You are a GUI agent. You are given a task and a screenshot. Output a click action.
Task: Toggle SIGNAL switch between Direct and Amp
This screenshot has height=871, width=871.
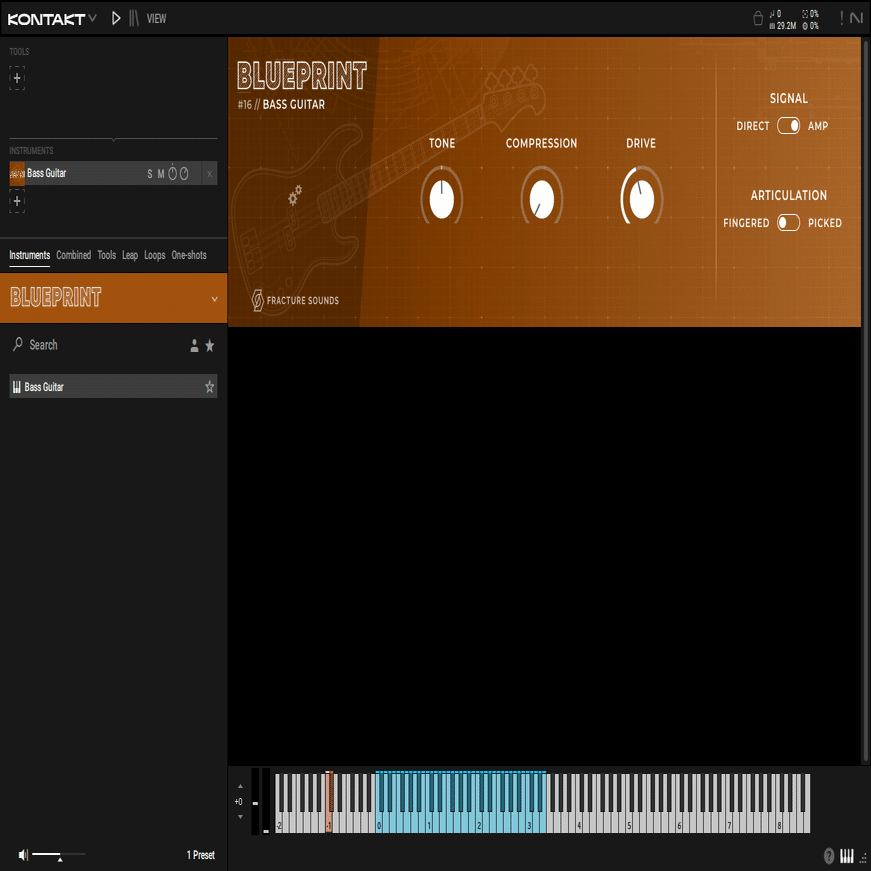[788, 126]
